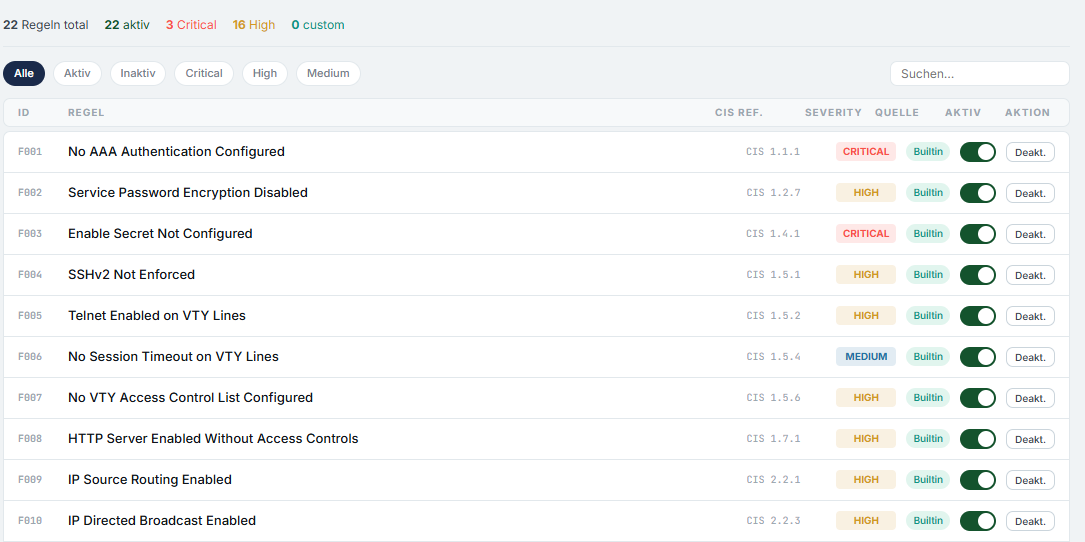Image resolution: width=1085 pixels, height=542 pixels.
Task: Click rule name Telnet Enabled on VTY Lines
Action: 156,316
